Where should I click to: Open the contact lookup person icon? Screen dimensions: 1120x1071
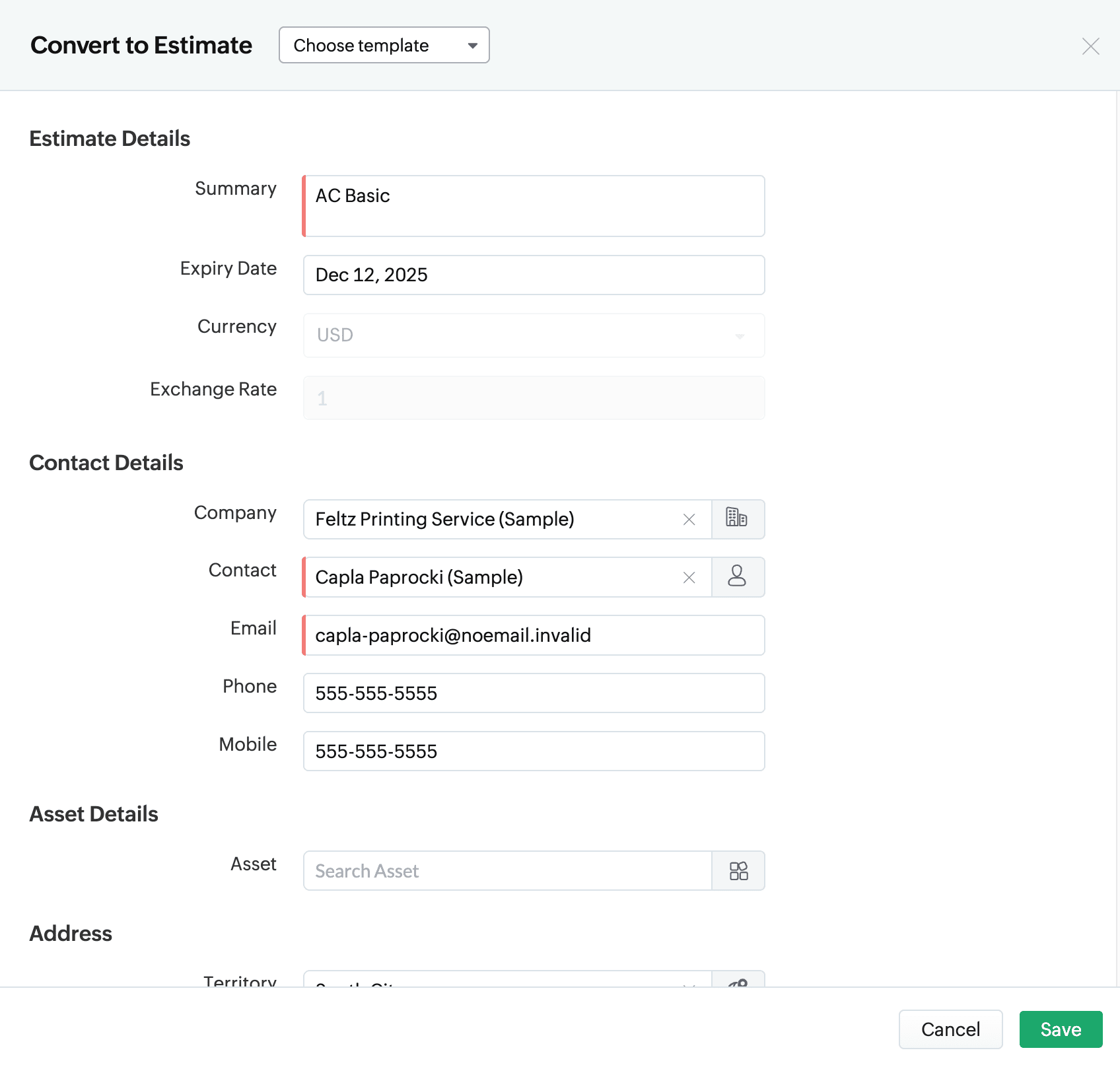[738, 577]
